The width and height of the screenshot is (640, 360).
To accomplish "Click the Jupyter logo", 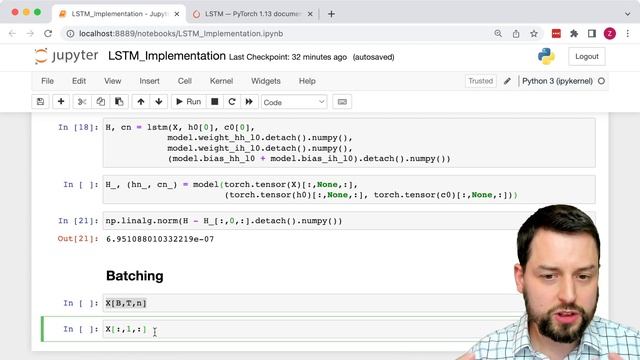I will pos(67,56).
